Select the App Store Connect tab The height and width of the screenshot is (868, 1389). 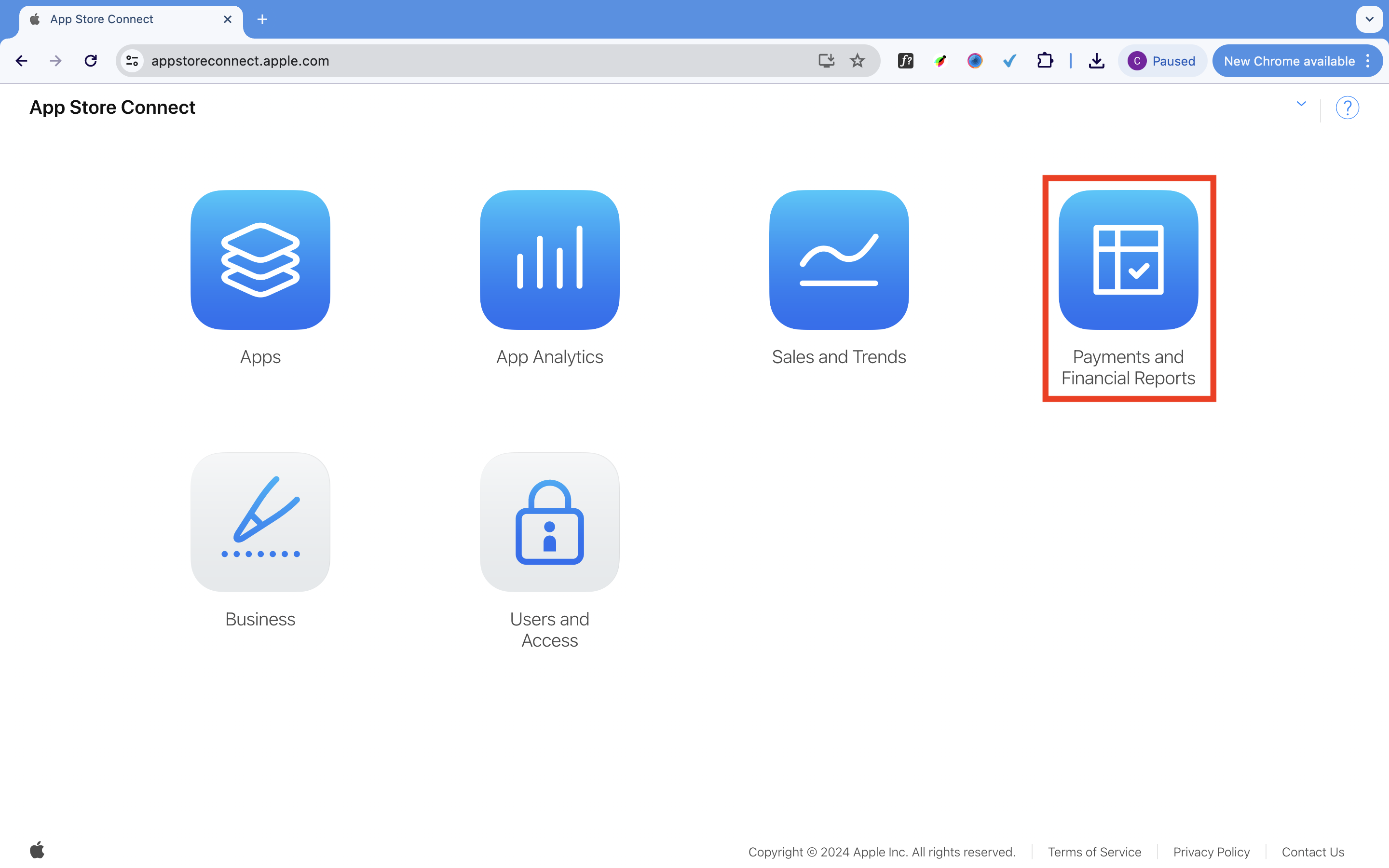(131, 19)
